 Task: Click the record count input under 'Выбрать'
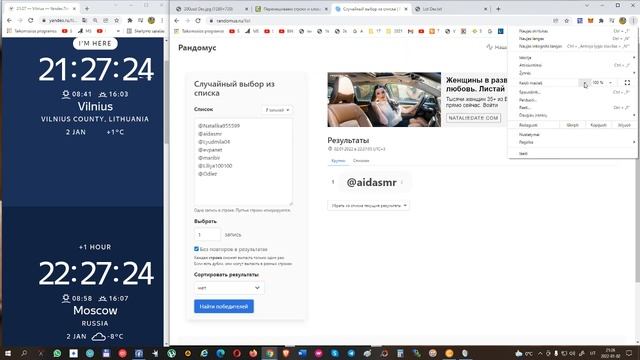point(207,235)
